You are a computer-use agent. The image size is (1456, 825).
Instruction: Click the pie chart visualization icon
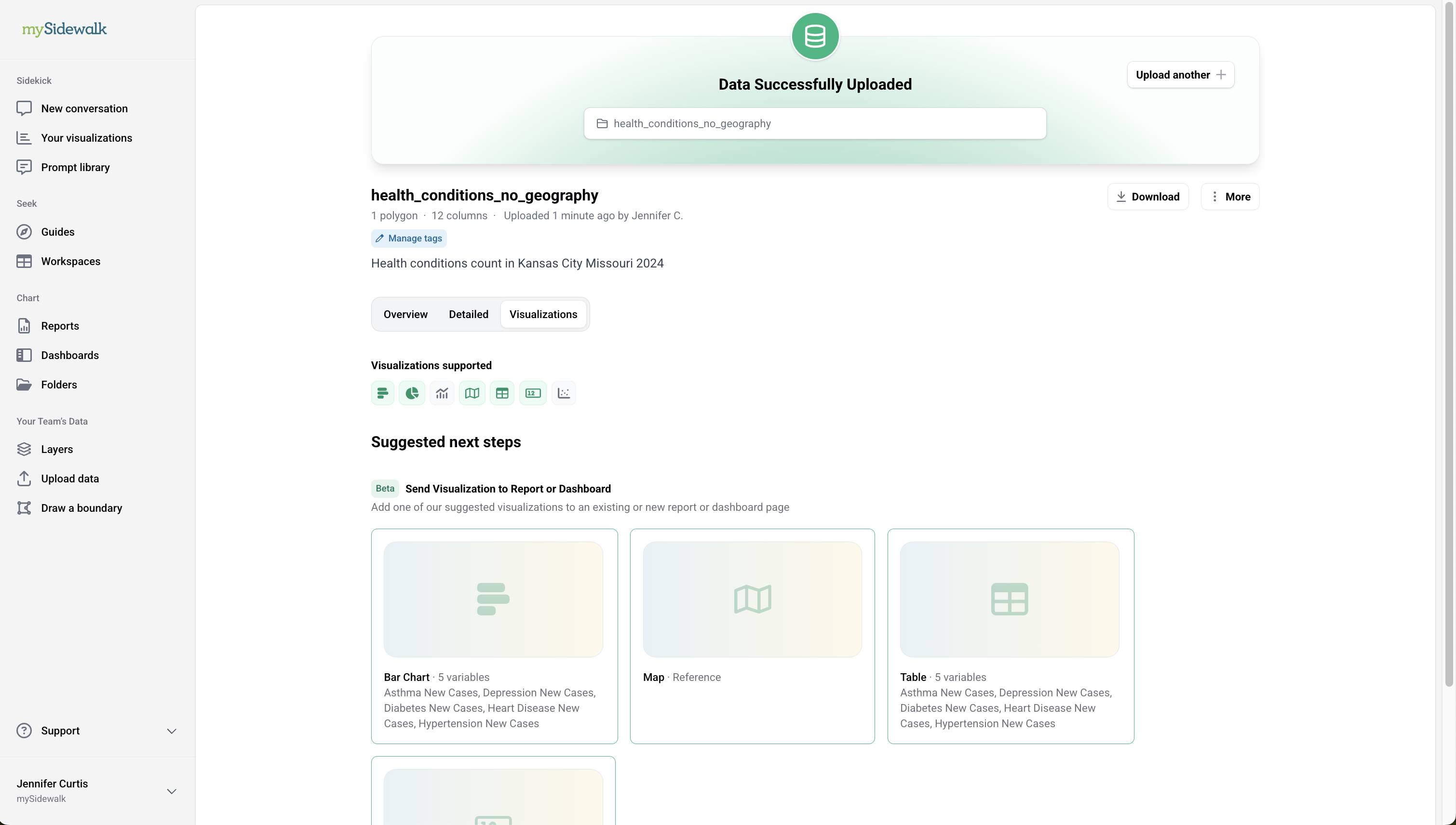pyautogui.click(x=412, y=393)
